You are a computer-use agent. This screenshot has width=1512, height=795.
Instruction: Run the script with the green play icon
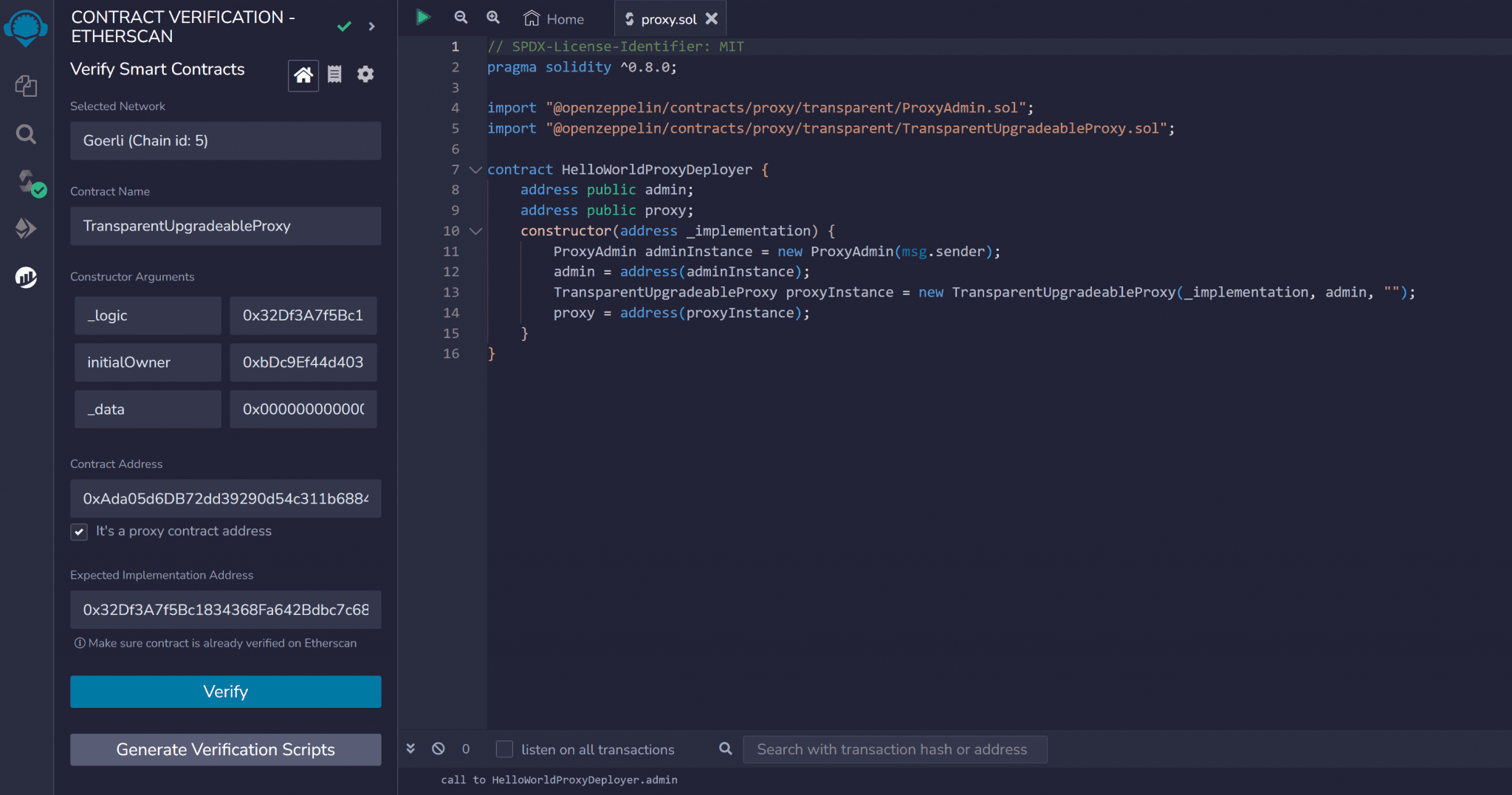[422, 17]
